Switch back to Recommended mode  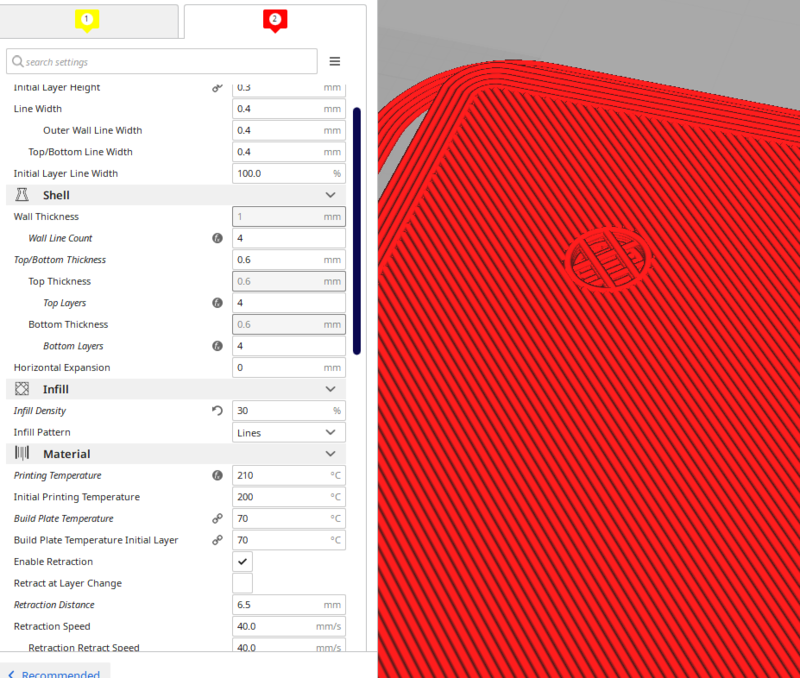coord(55,673)
